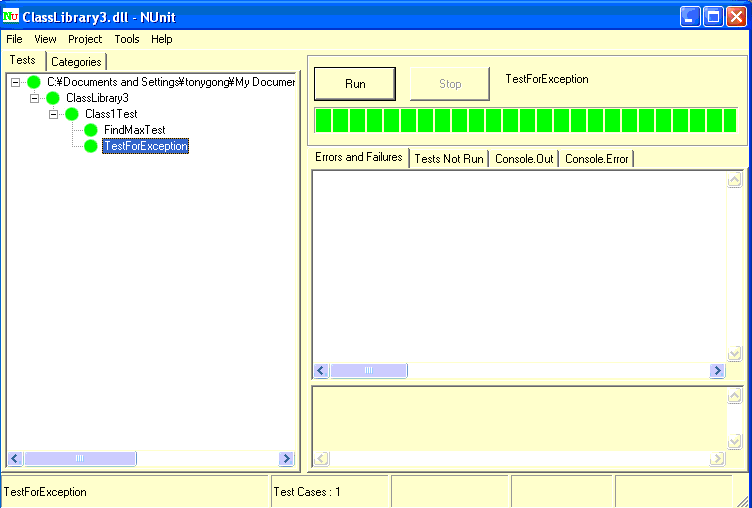Click down arrow of stack trace scrollbar
Viewport: 752px width, 508px height.
click(x=735, y=441)
